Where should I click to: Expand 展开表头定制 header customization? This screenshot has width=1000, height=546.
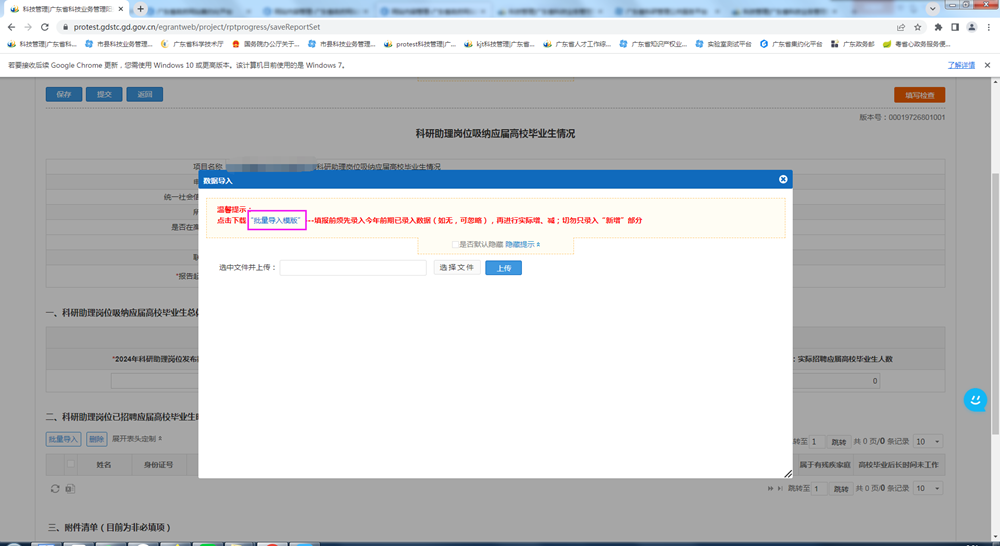click(137, 439)
